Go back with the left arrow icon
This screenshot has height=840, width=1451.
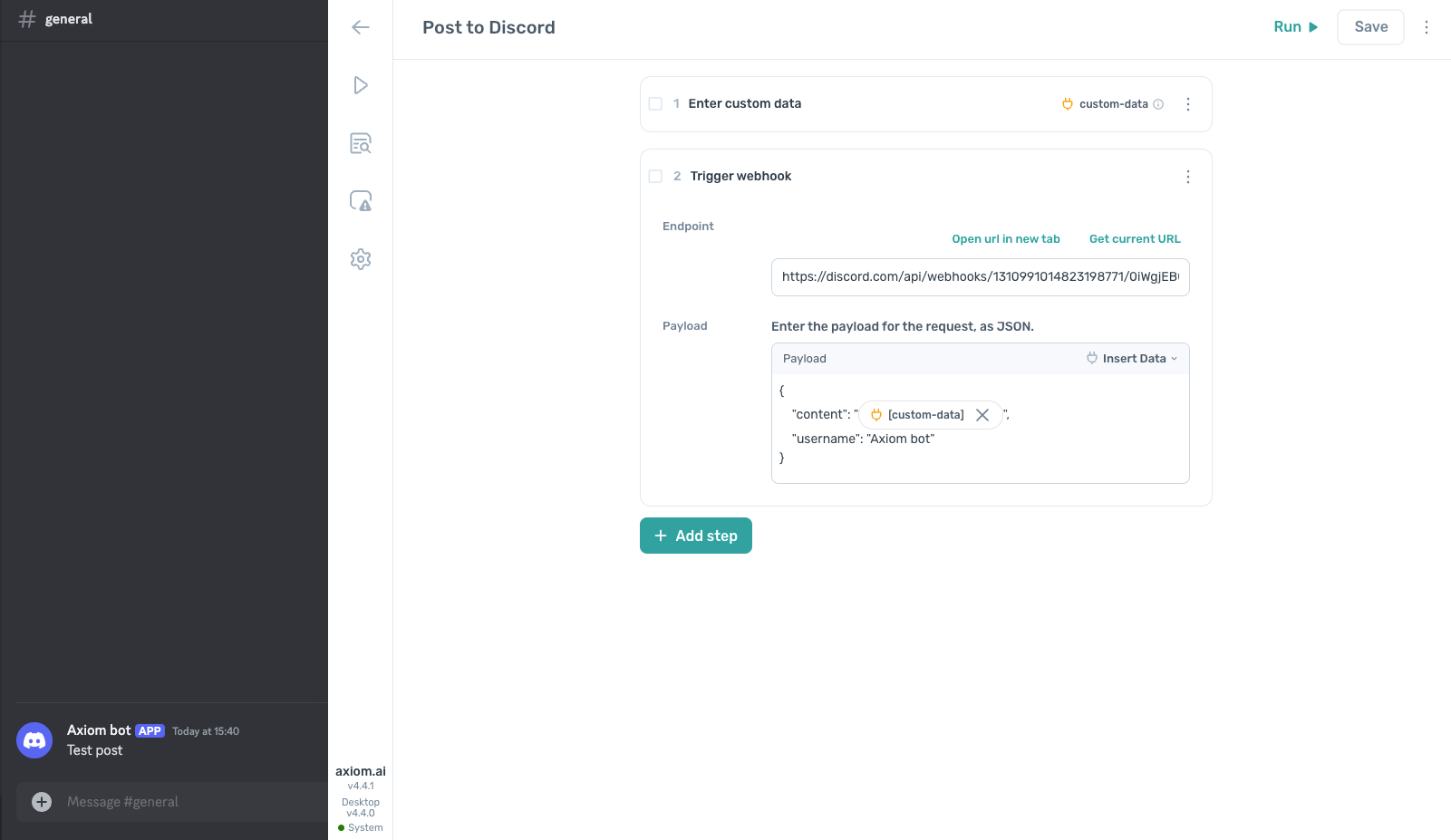(x=361, y=27)
